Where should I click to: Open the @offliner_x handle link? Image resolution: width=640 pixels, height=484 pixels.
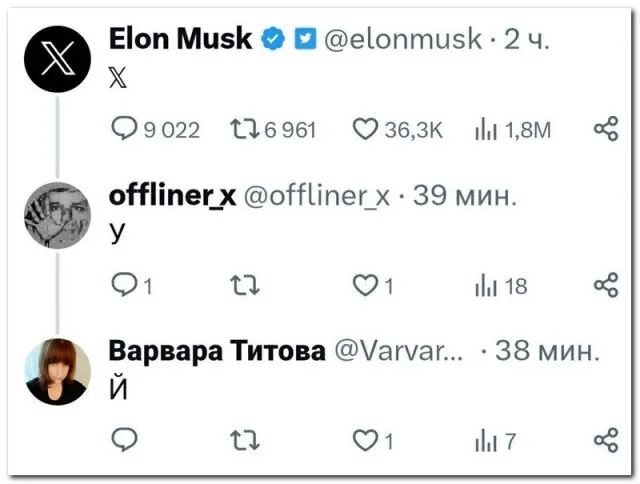316,196
